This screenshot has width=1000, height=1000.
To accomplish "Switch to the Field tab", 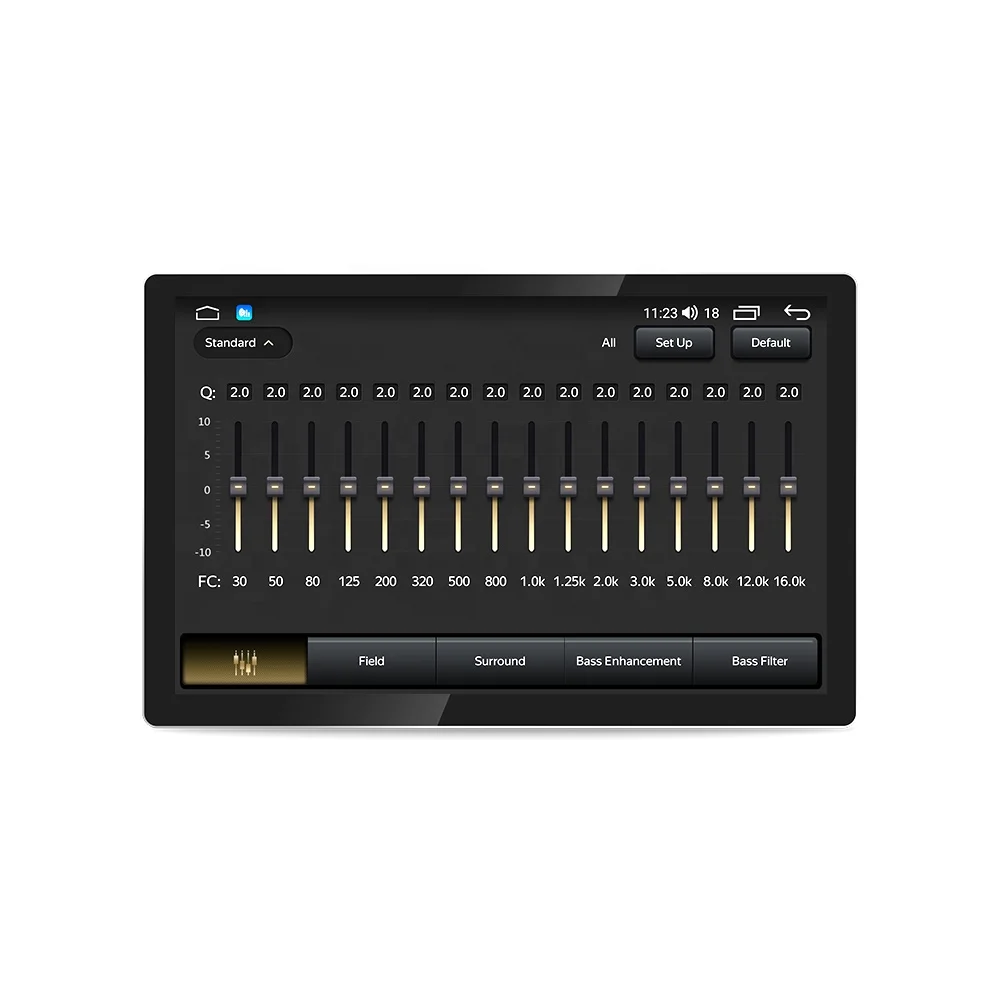I will (x=371, y=661).
